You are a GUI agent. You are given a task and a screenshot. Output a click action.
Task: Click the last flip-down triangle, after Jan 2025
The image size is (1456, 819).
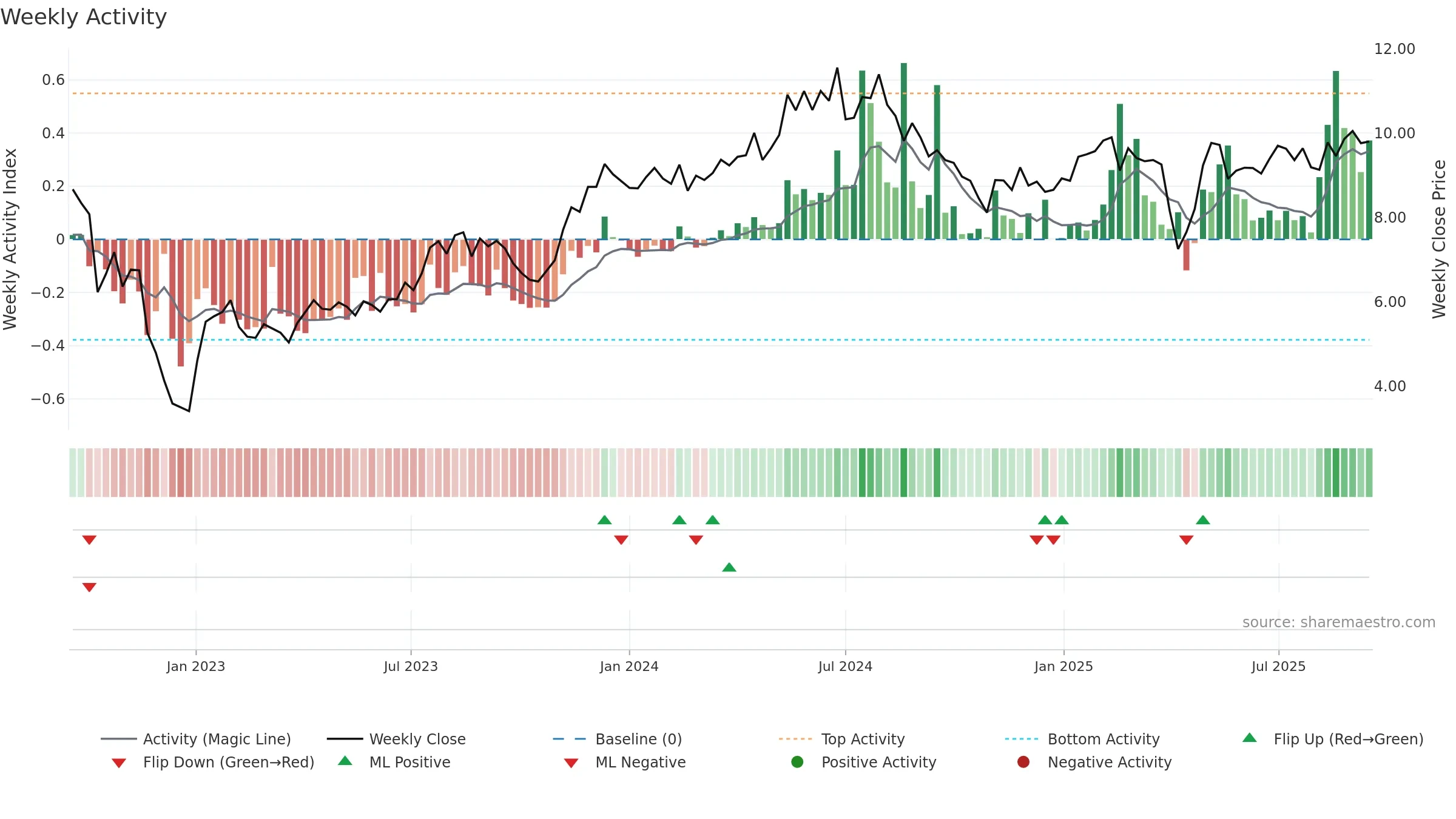pos(1187,539)
